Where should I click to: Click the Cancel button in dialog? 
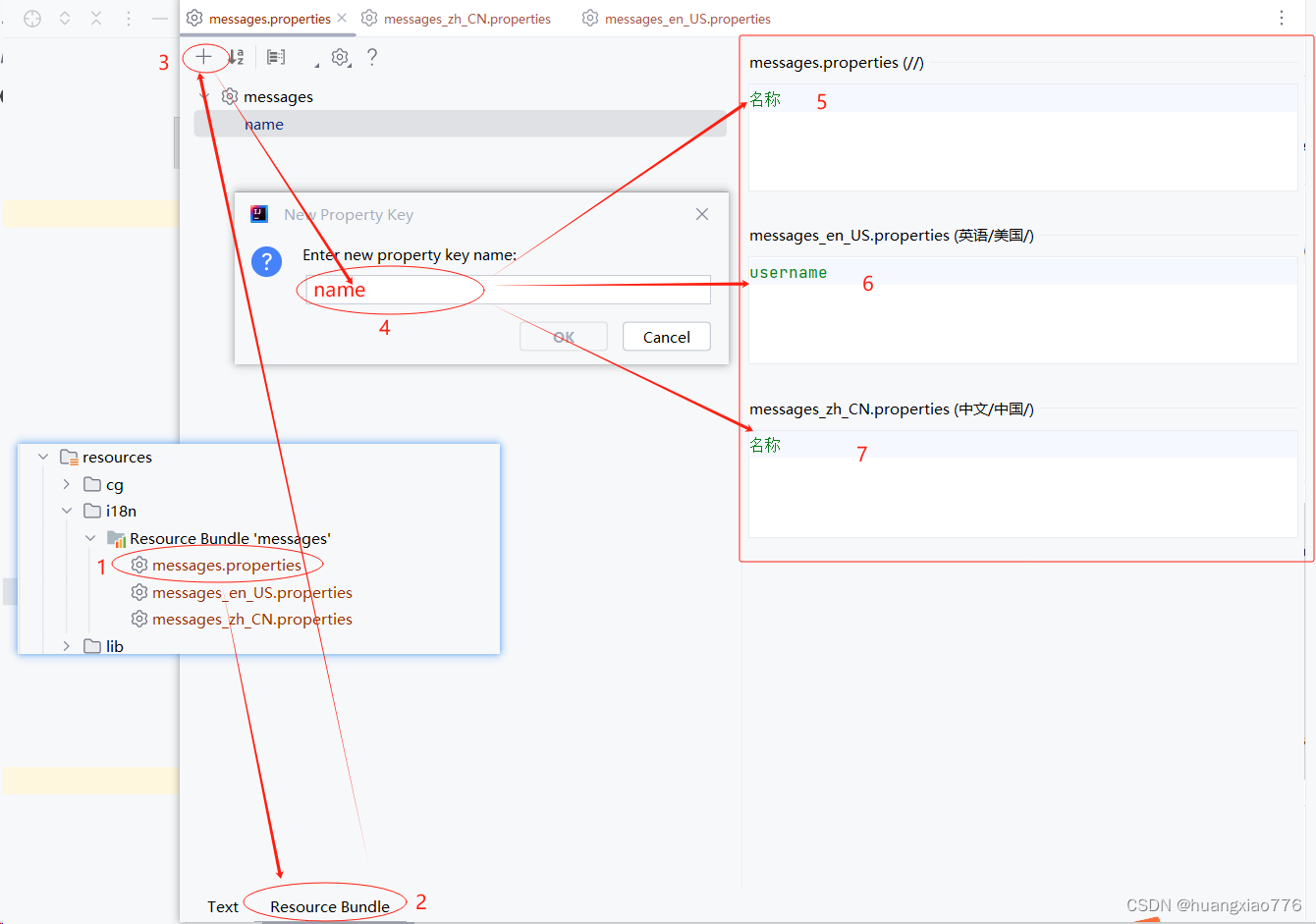(x=667, y=337)
